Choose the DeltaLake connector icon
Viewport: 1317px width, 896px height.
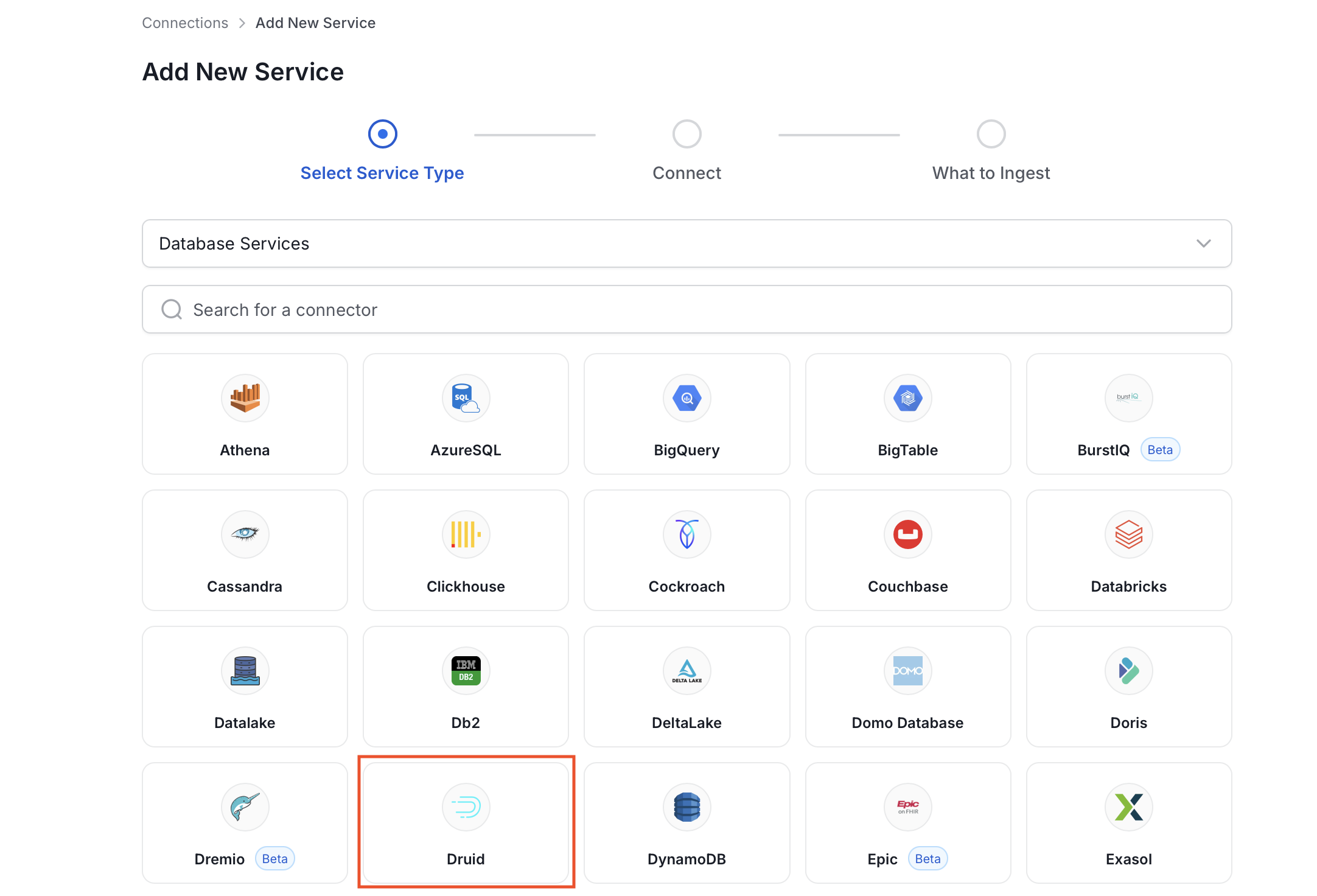pos(687,671)
